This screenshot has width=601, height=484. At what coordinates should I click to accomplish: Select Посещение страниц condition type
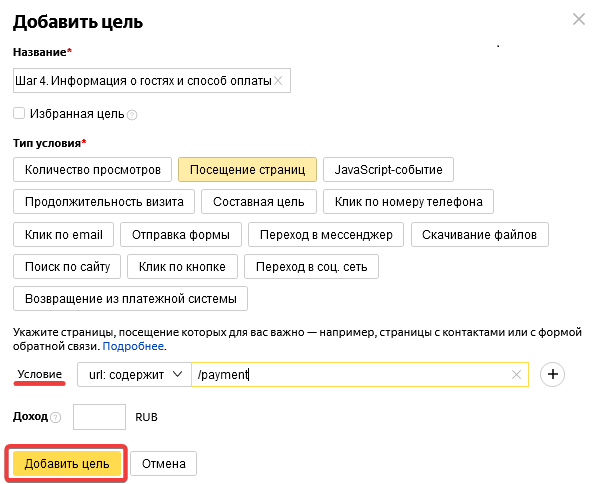(x=247, y=169)
